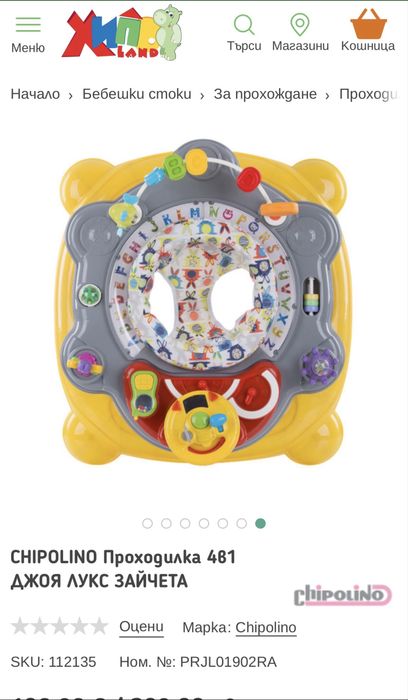Screen dimensions: 408x700
Task: Show fourth product image dot
Action: pyautogui.click(x=204, y=523)
